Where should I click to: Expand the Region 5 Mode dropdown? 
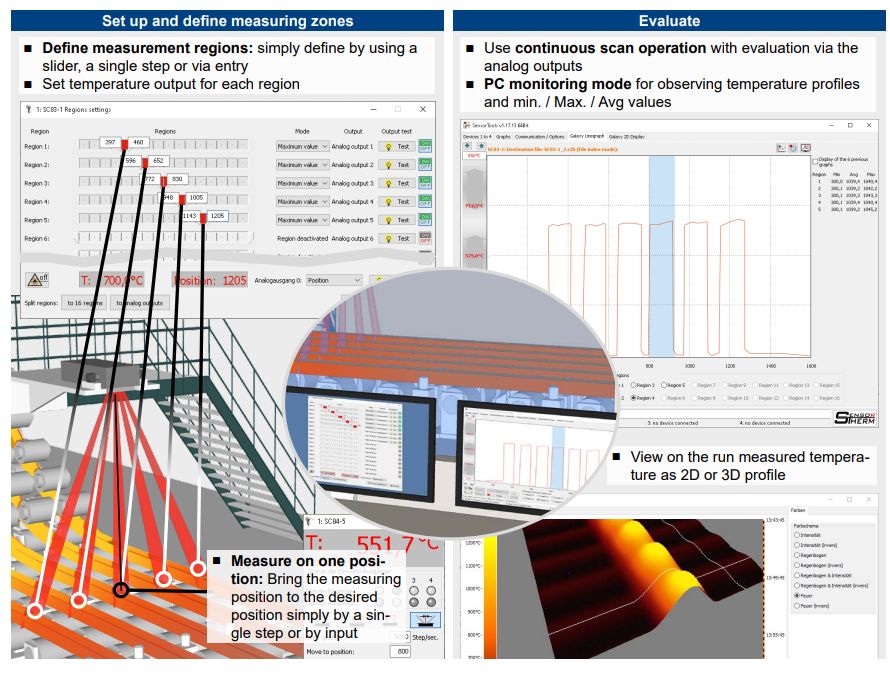(x=302, y=220)
